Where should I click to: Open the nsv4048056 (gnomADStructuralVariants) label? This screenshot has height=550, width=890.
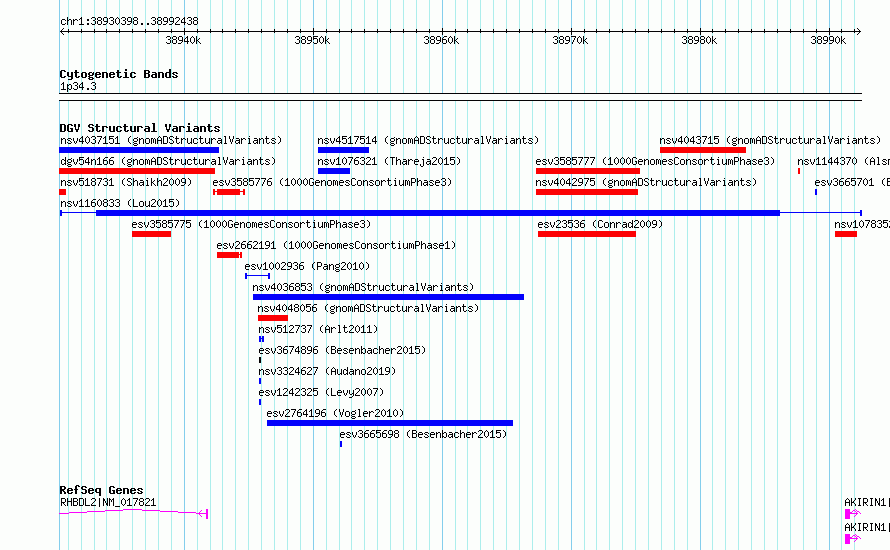pos(368,308)
